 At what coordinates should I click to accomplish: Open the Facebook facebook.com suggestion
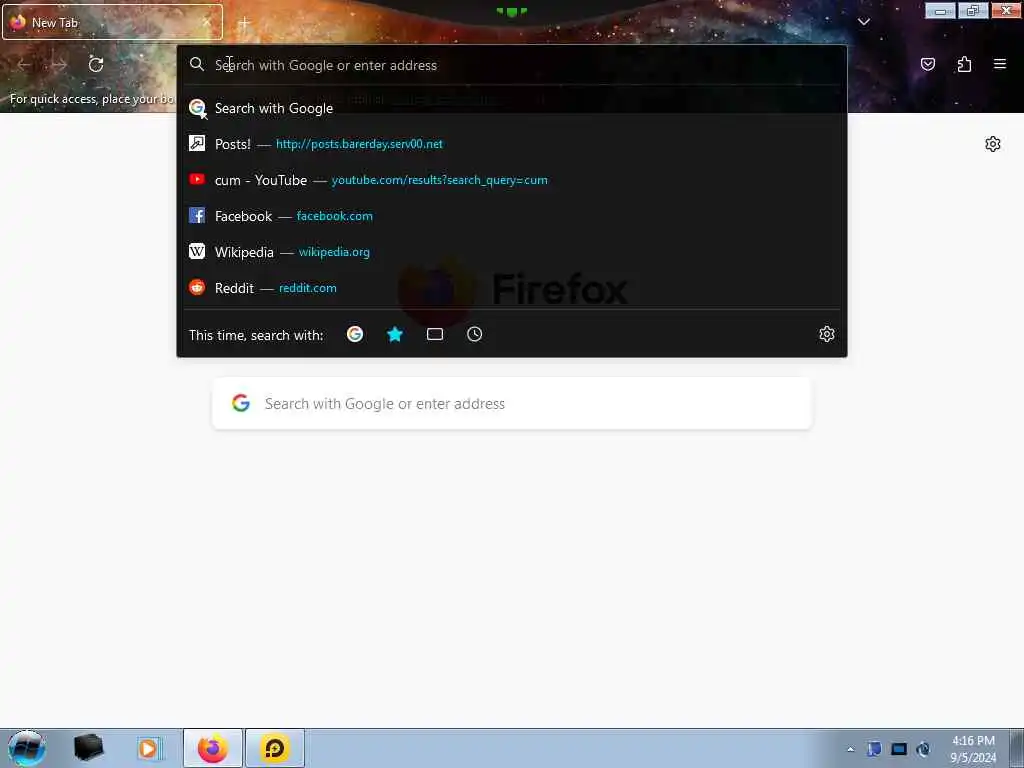click(512, 216)
